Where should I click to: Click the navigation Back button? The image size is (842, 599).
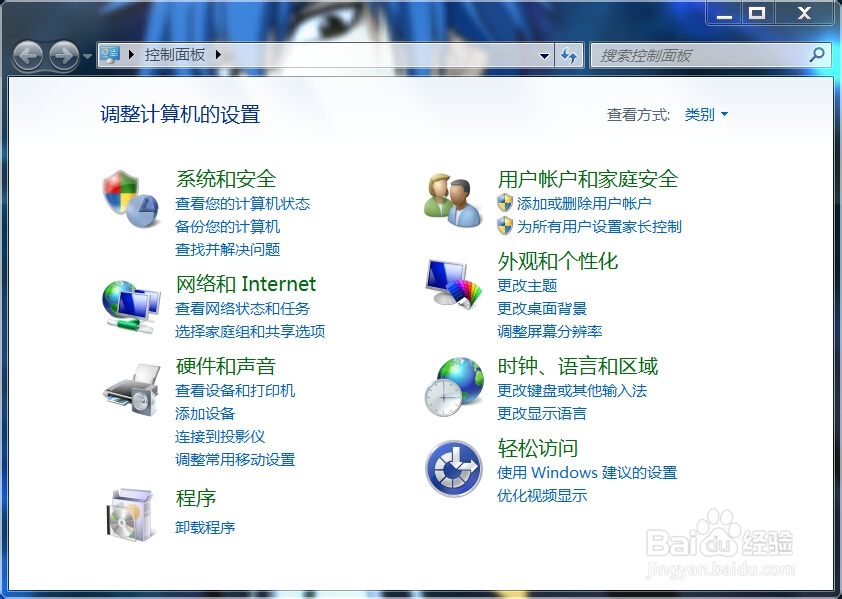tap(27, 56)
